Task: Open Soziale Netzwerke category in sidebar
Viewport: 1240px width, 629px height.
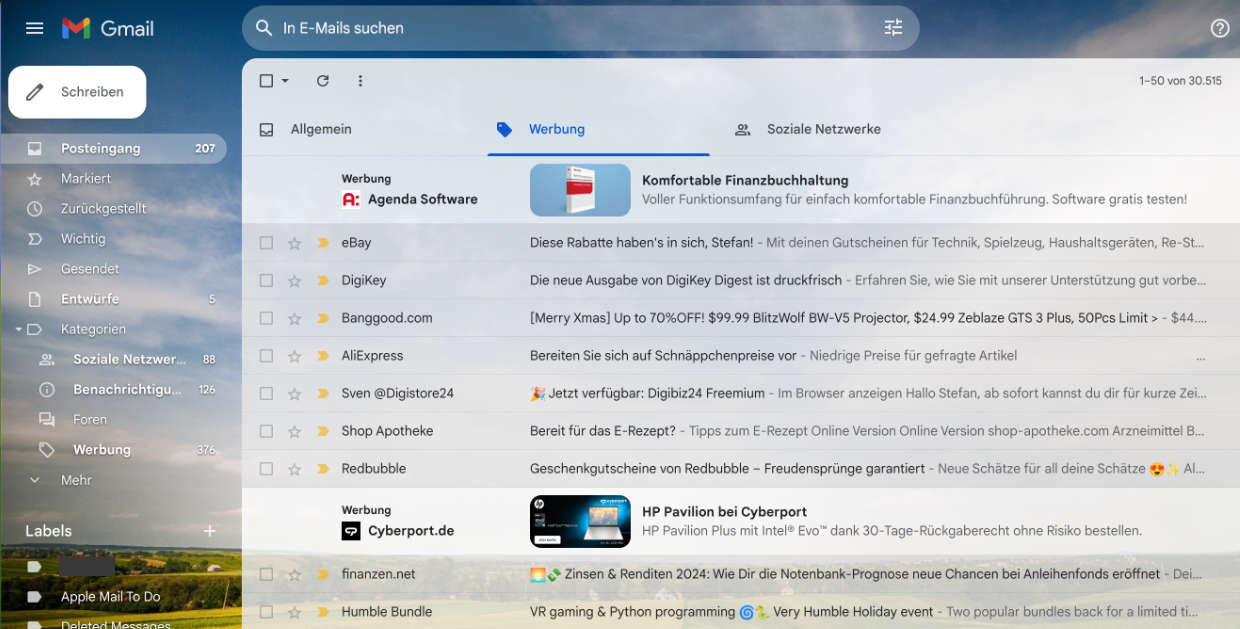Action: (113, 359)
